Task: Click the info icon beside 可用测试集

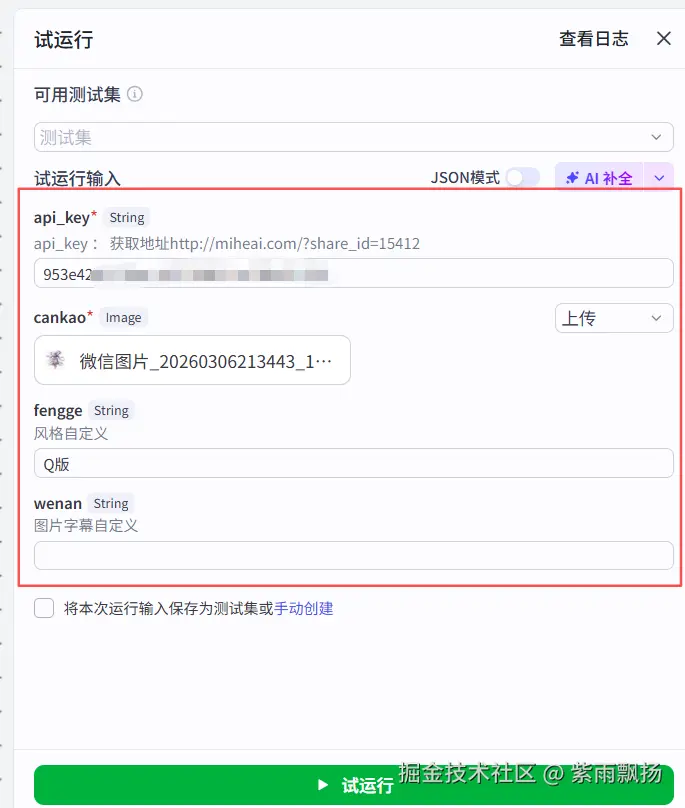Action: coord(135,94)
